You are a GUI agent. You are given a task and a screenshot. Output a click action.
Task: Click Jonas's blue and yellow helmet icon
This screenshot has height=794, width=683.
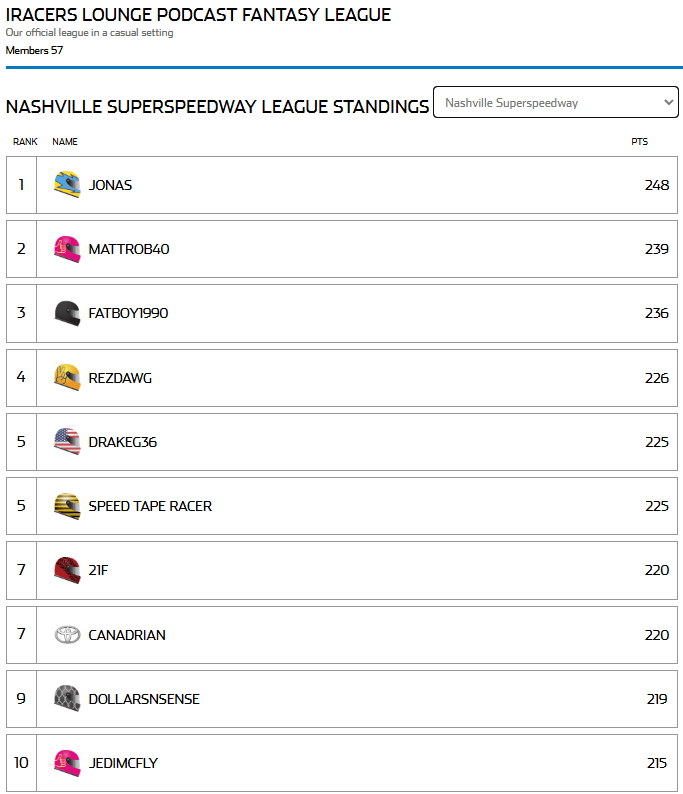coord(67,185)
